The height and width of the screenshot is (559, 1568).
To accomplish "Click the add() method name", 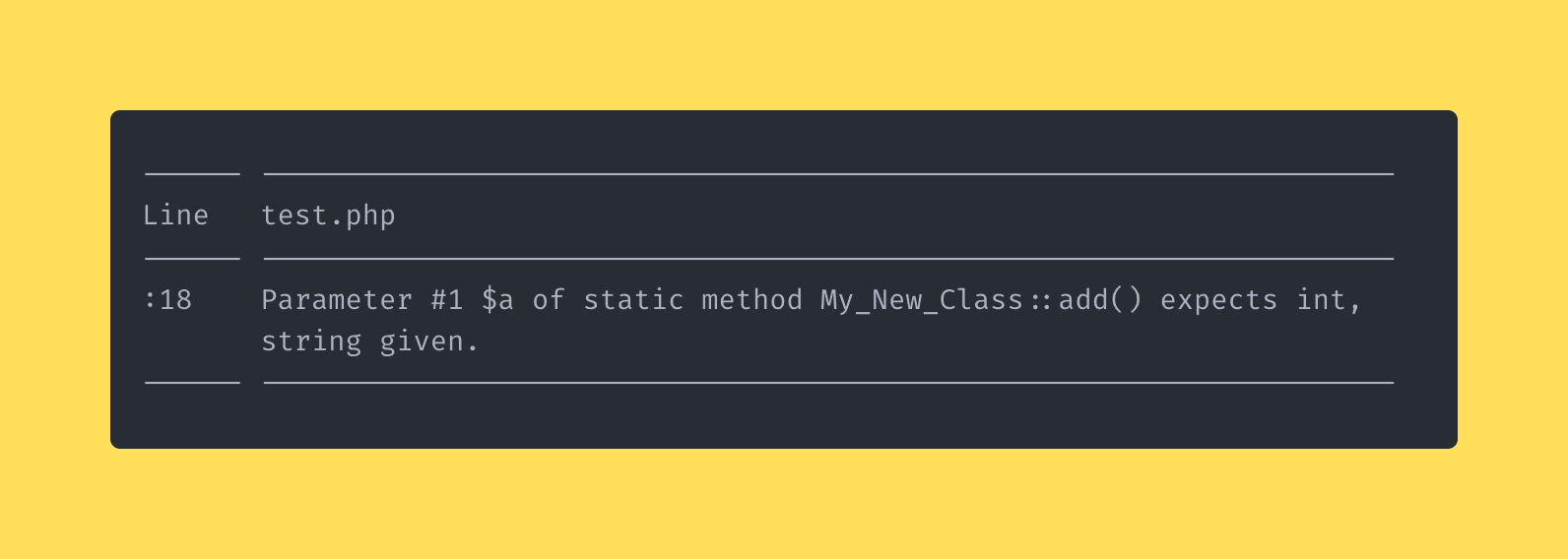I will pyautogui.click(x=1101, y=300).
